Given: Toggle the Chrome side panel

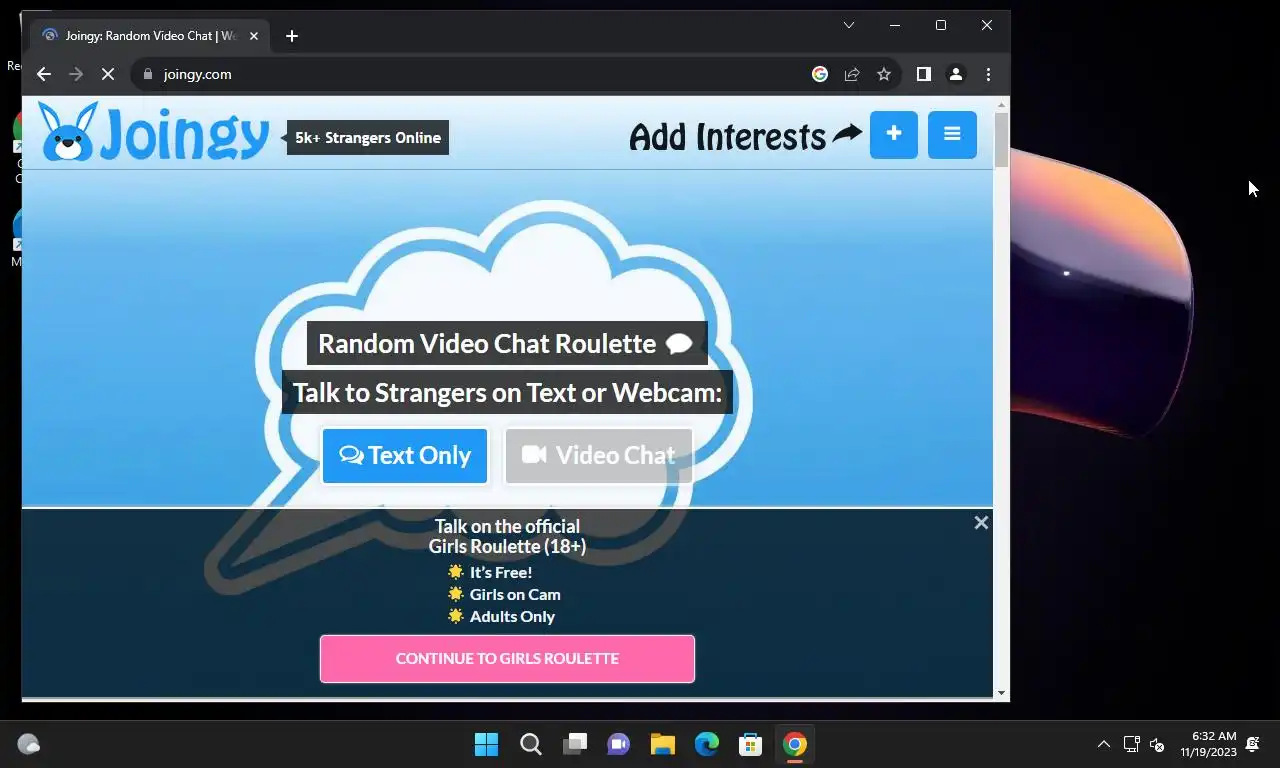Looking at the screenshot, I should (x=924, y=74).
